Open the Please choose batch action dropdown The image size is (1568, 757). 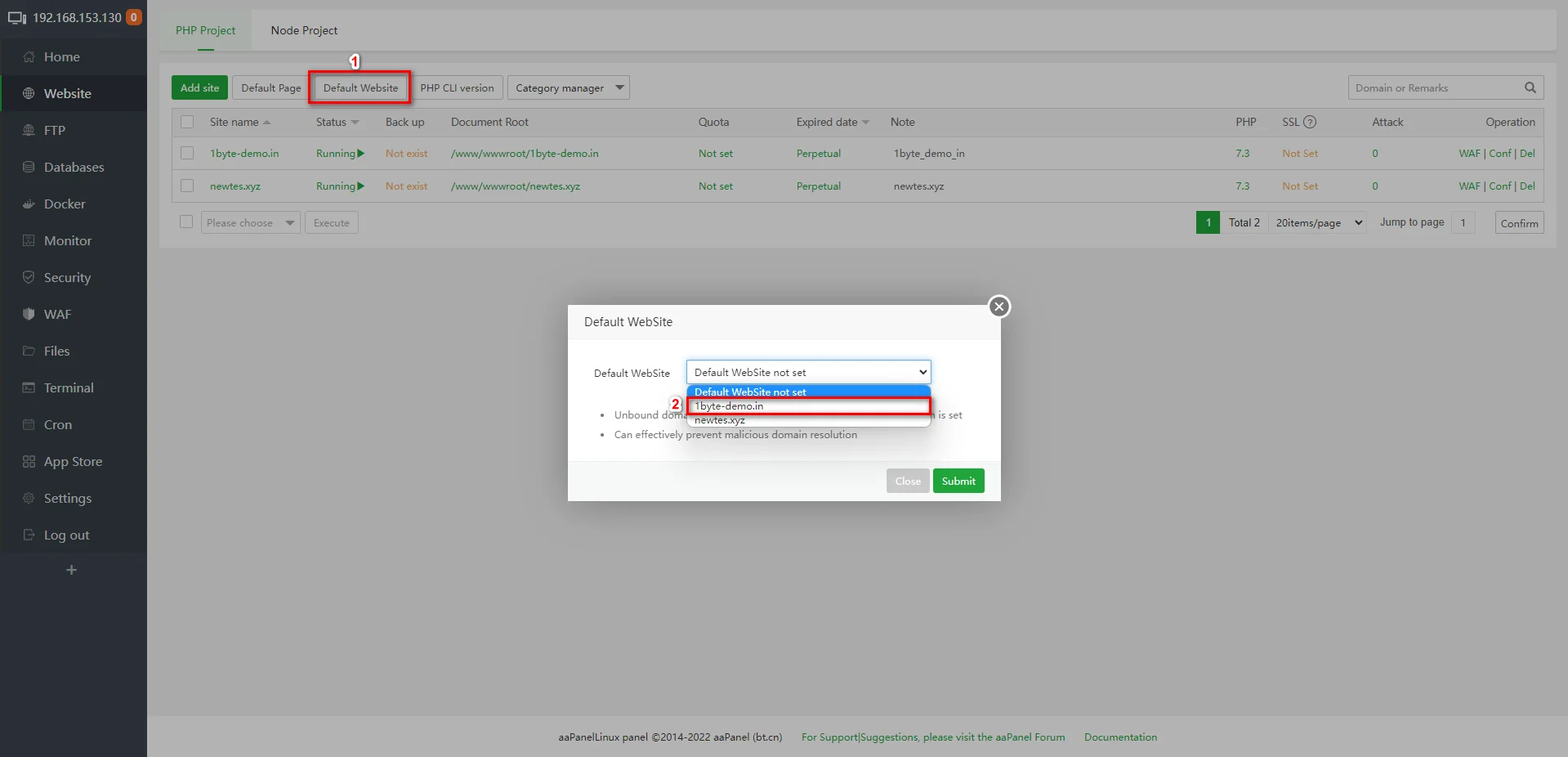pyautogui.click(x=250, y=222)
